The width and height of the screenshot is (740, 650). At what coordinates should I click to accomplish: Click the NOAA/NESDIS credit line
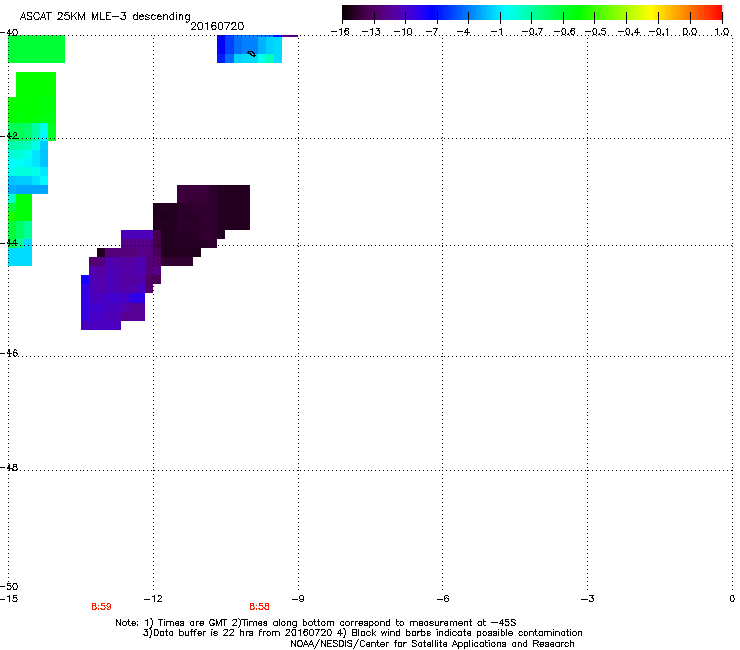point(432,643)
